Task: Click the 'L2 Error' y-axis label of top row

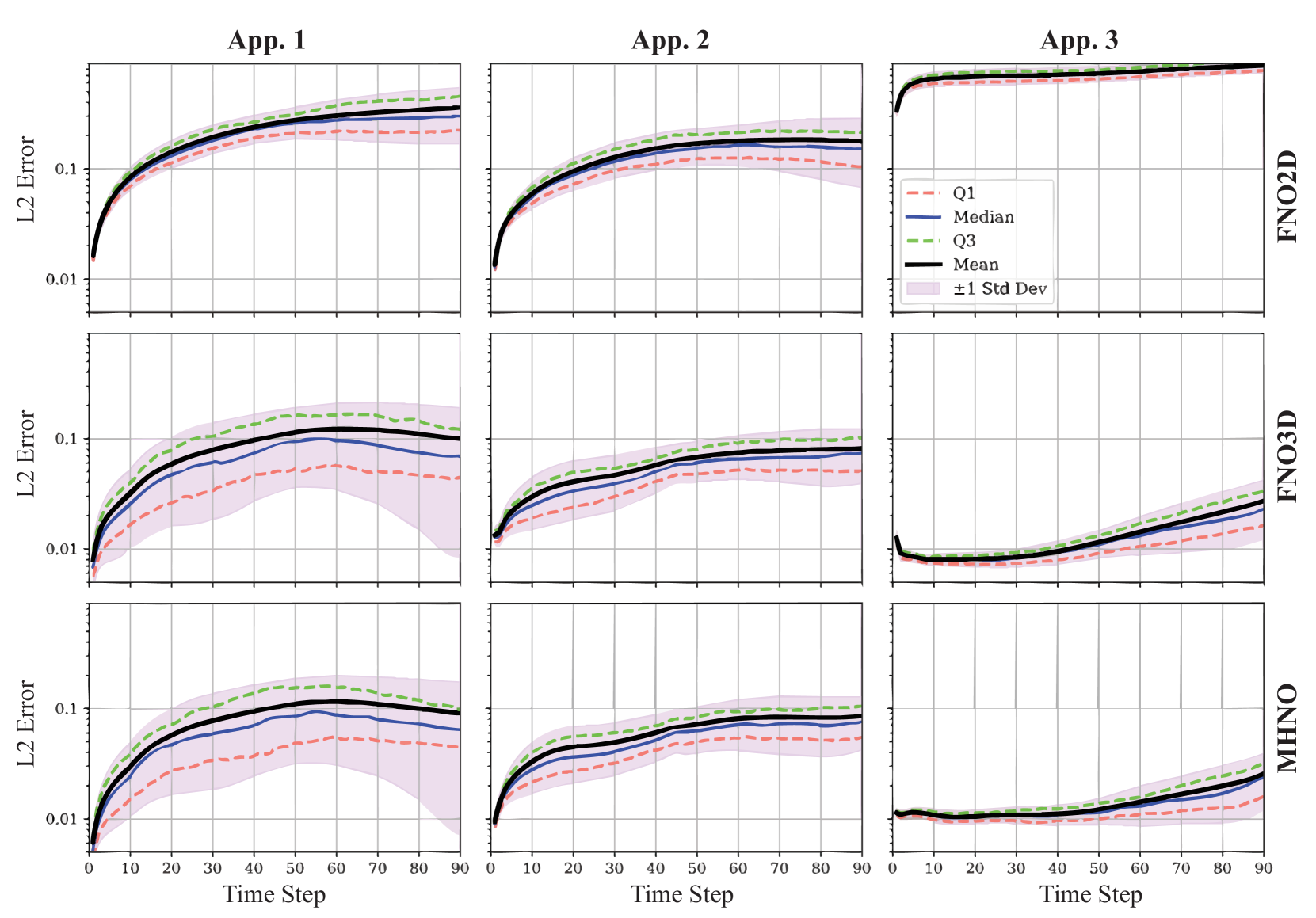Action: pos(26,180)
